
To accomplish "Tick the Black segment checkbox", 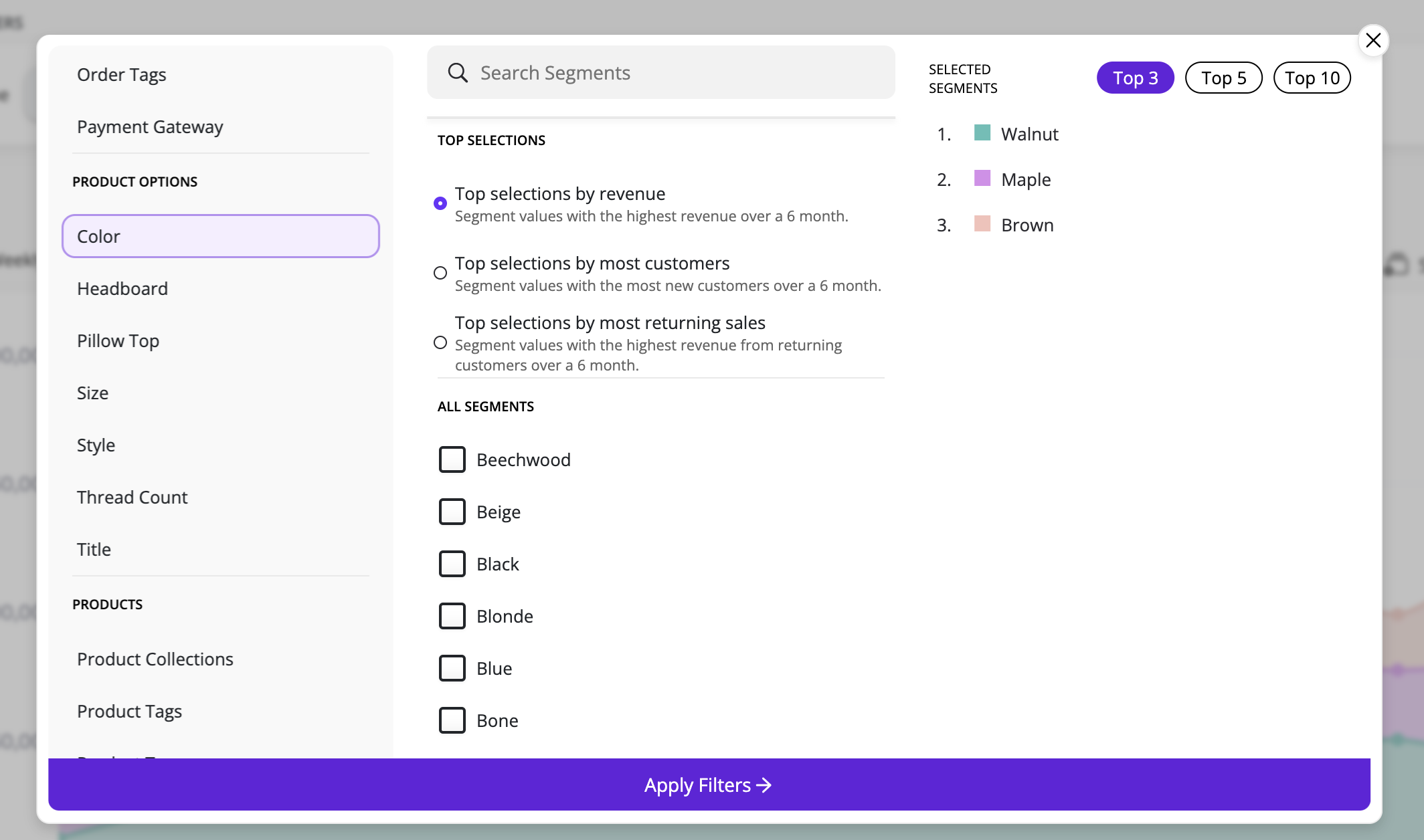I will coord(452,564).
